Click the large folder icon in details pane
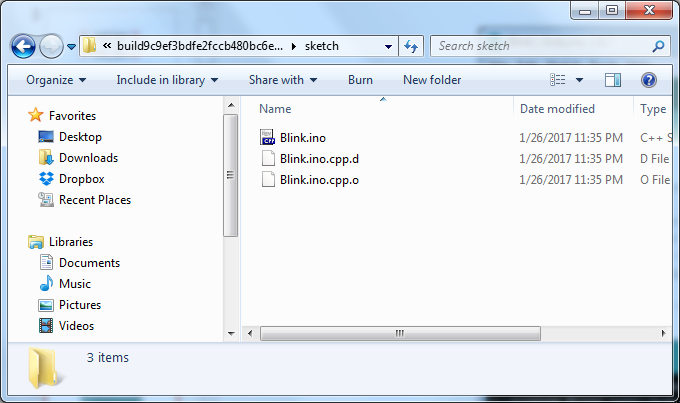The height and width of the screenshot is (403, 680). point(44,367)
